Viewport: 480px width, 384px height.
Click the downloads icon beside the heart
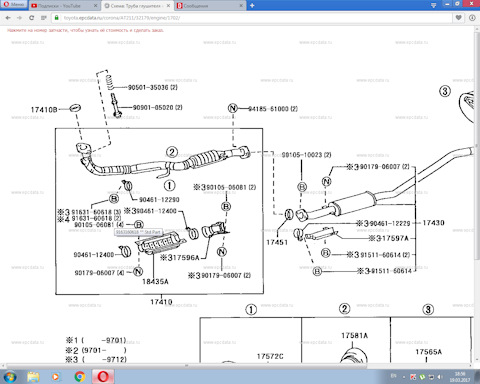point(472,18)
